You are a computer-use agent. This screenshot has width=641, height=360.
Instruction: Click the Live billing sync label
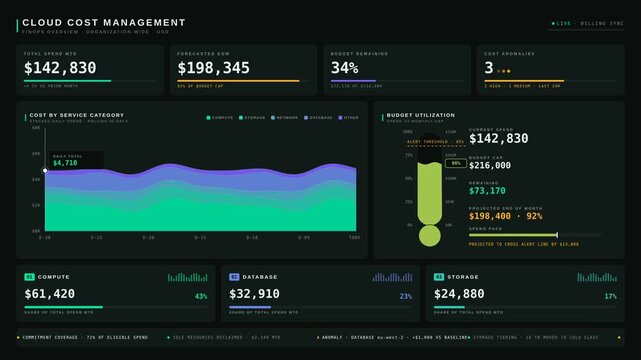click(x=590, y=24)
